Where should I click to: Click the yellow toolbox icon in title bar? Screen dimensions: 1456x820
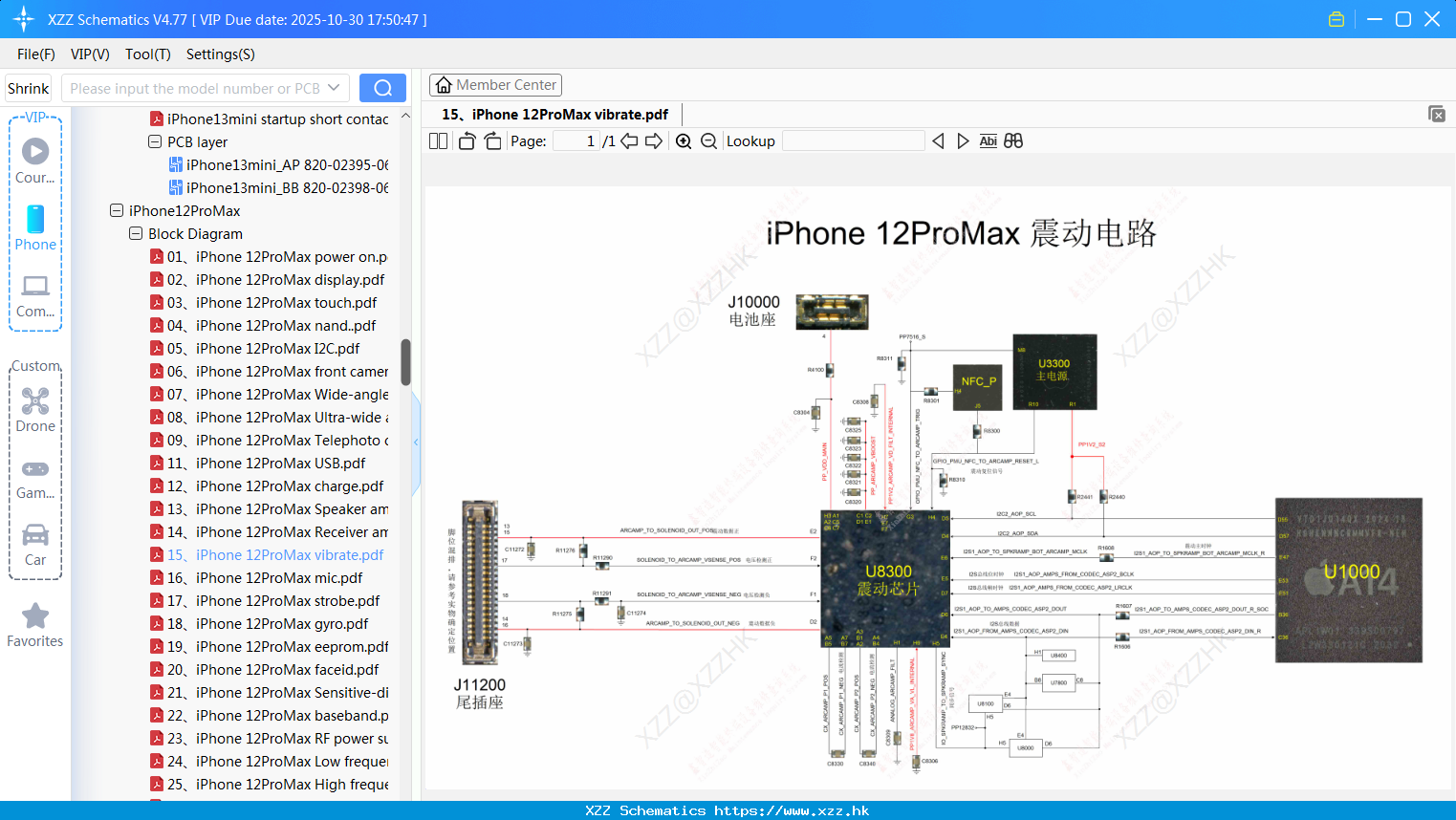[1336, 19]
